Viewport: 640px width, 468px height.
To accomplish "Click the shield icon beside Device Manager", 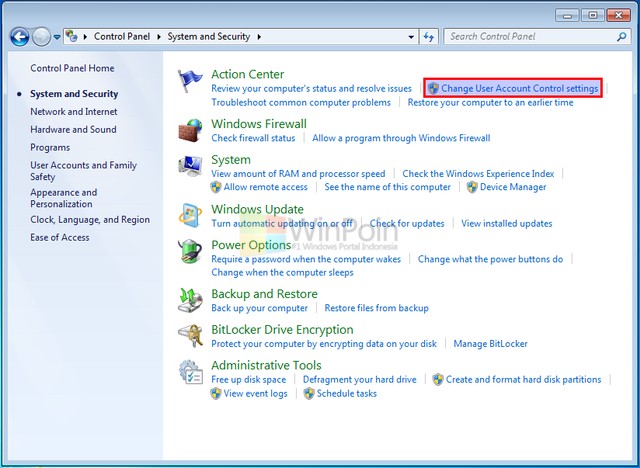I will click(x=472, y=187).
